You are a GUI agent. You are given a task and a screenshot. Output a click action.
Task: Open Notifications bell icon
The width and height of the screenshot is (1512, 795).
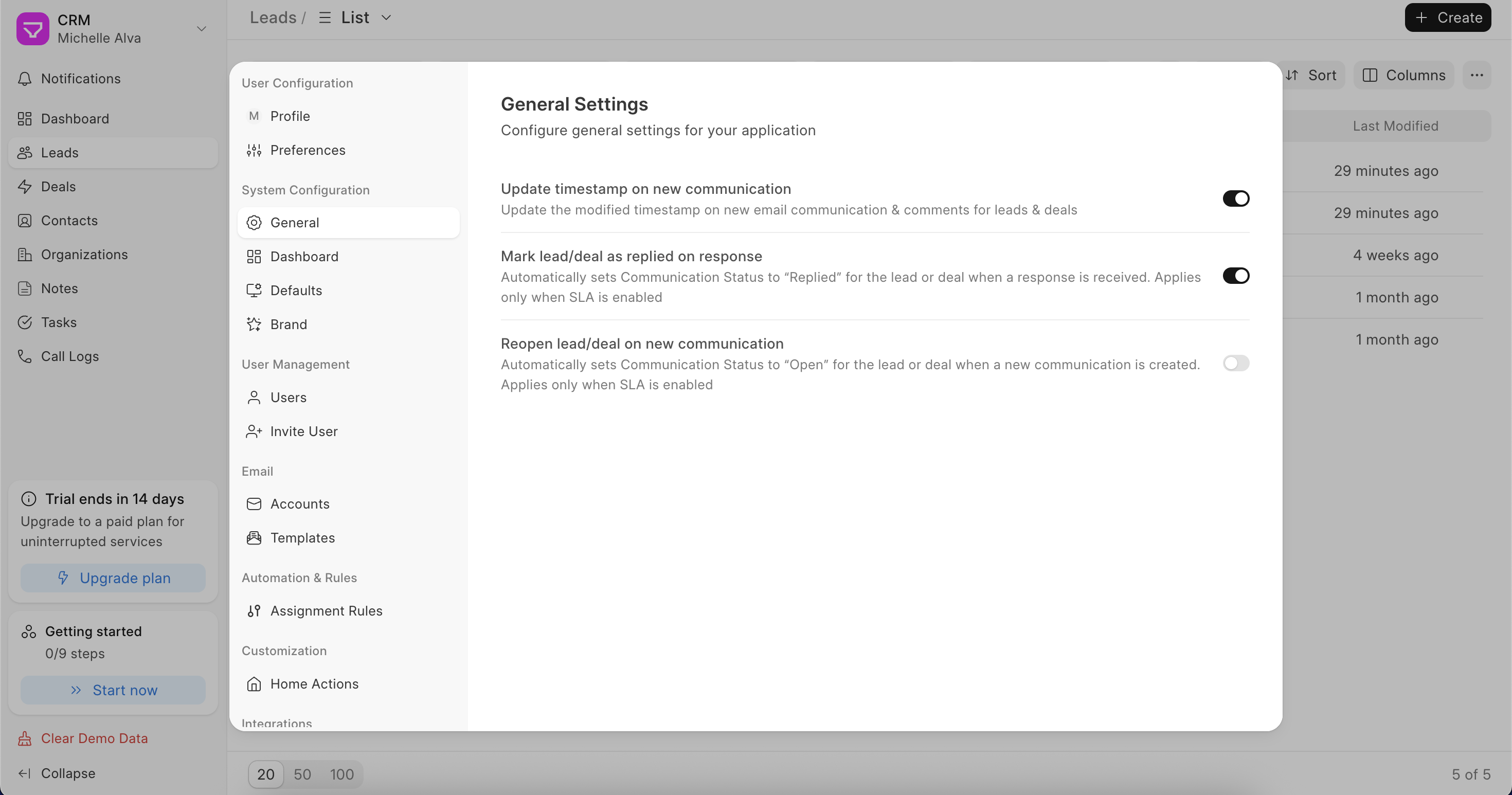click(x=25, y=79)
